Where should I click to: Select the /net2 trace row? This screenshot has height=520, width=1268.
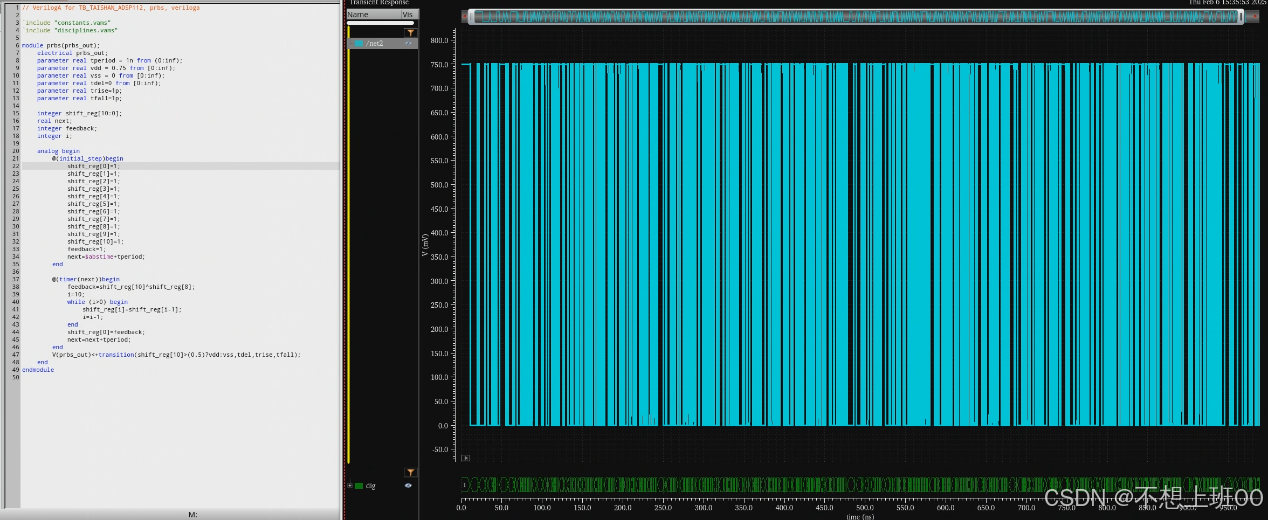[382, 44]
